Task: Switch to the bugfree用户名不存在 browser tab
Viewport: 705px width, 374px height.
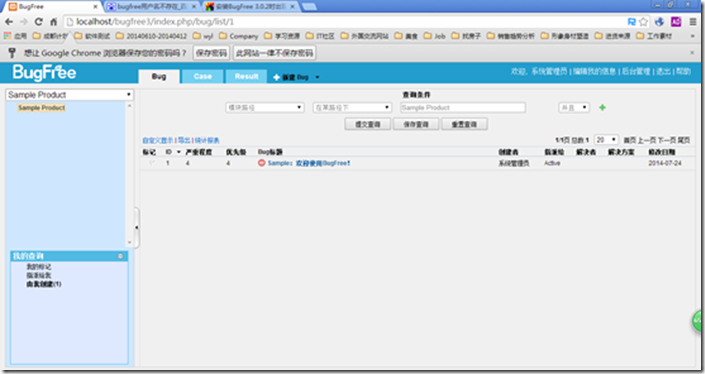Action: [151, 7]
